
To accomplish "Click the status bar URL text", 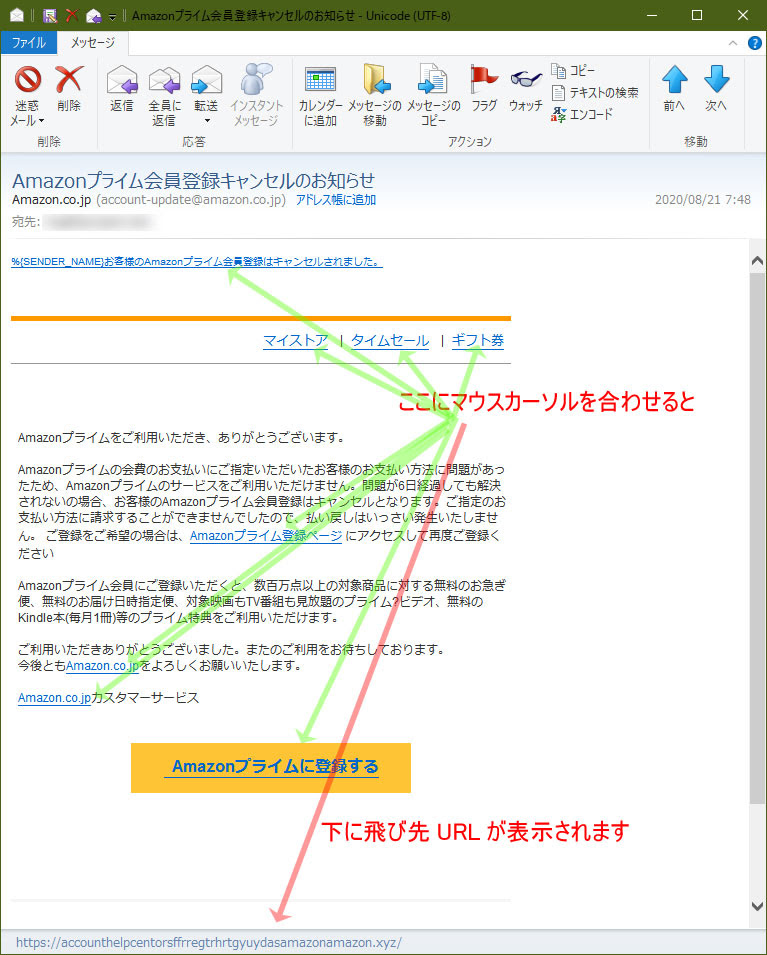I will tap(209, 942).
